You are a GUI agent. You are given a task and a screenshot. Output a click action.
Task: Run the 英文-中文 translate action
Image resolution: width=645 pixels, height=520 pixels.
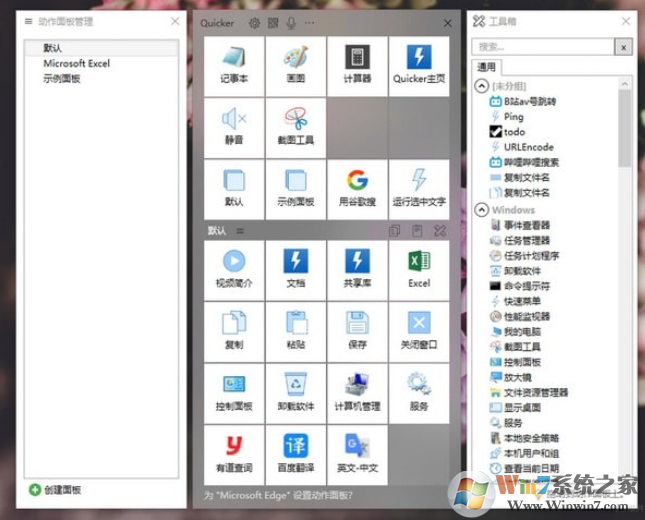(x=357, y=455)
